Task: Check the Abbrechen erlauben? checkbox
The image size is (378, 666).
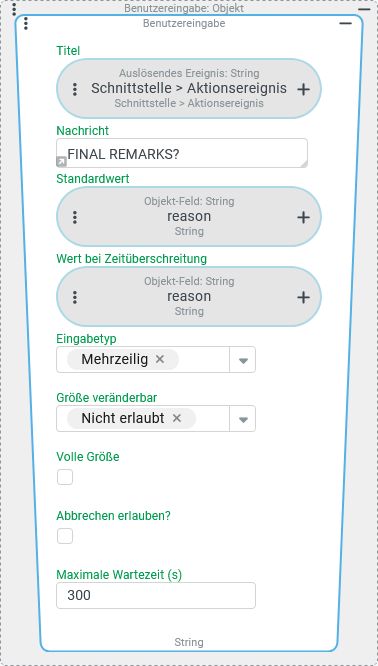Action: (65, 536)
